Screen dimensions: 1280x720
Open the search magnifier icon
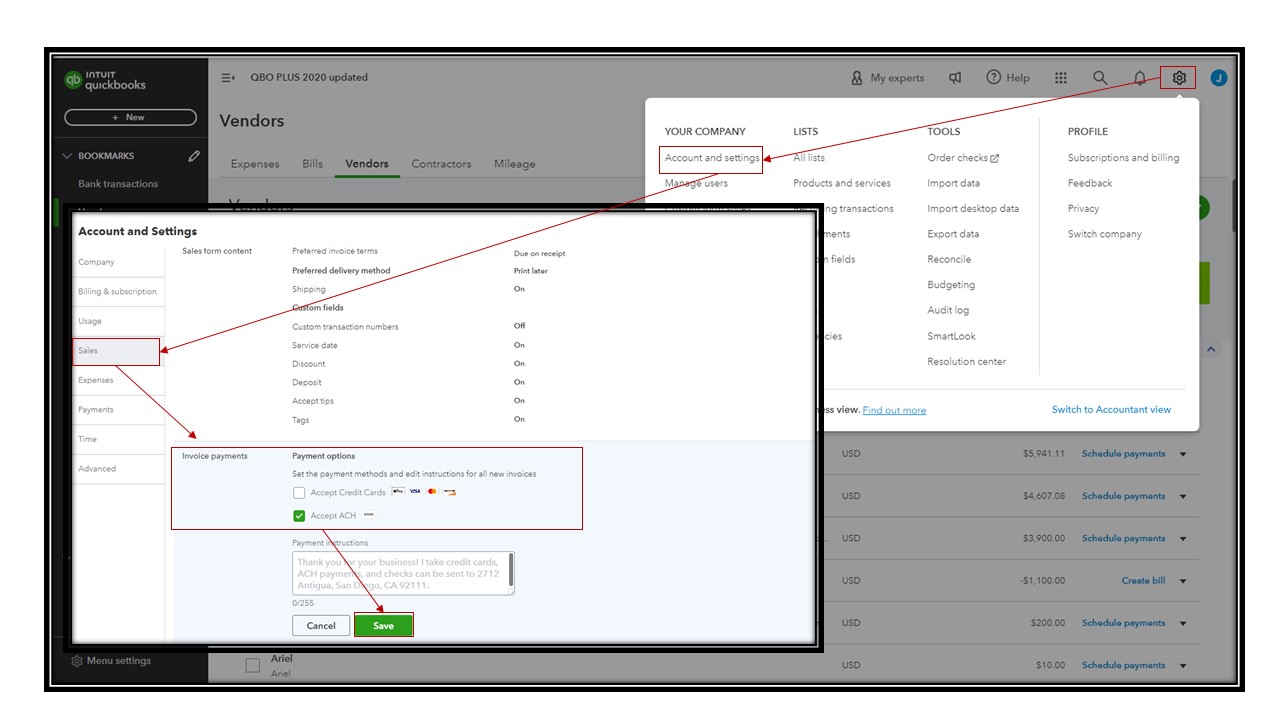click(1100, 78)
